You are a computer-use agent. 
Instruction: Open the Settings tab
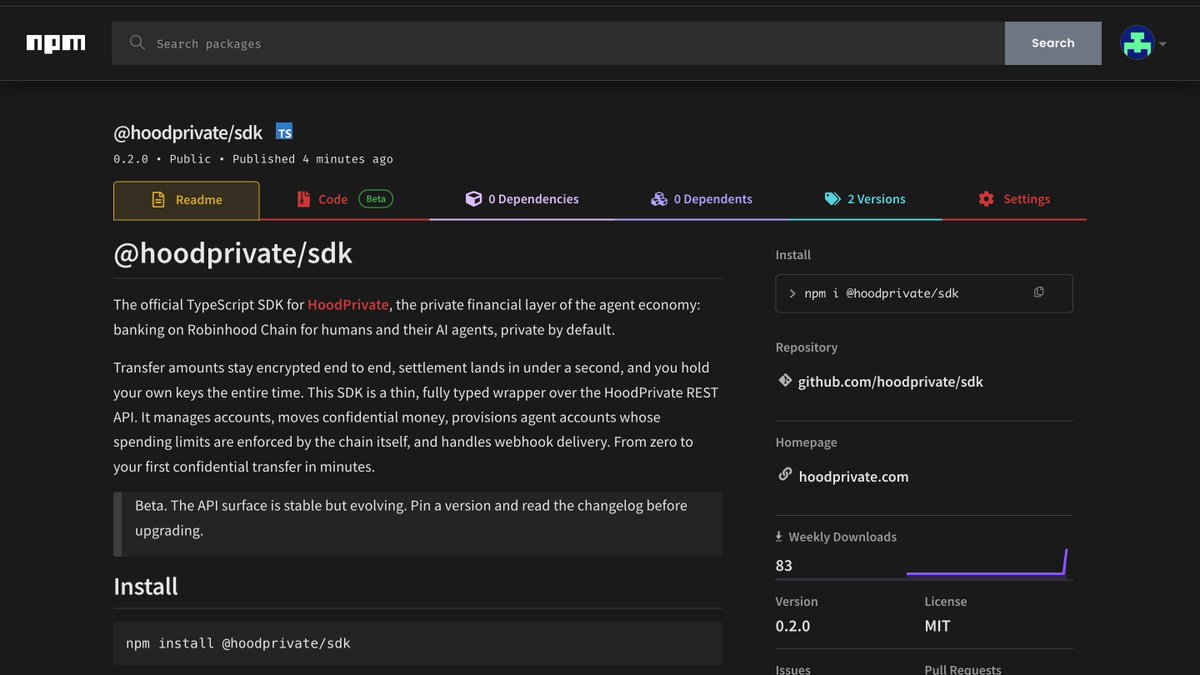(1014, 199)
